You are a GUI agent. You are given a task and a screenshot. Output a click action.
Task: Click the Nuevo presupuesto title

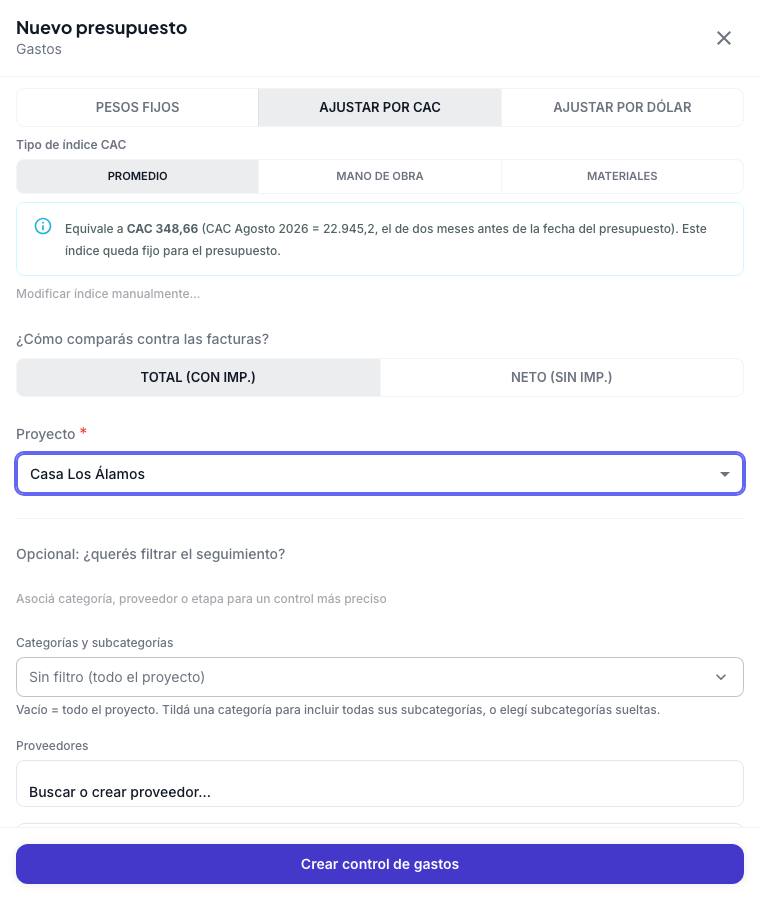[x=102, y=28]
